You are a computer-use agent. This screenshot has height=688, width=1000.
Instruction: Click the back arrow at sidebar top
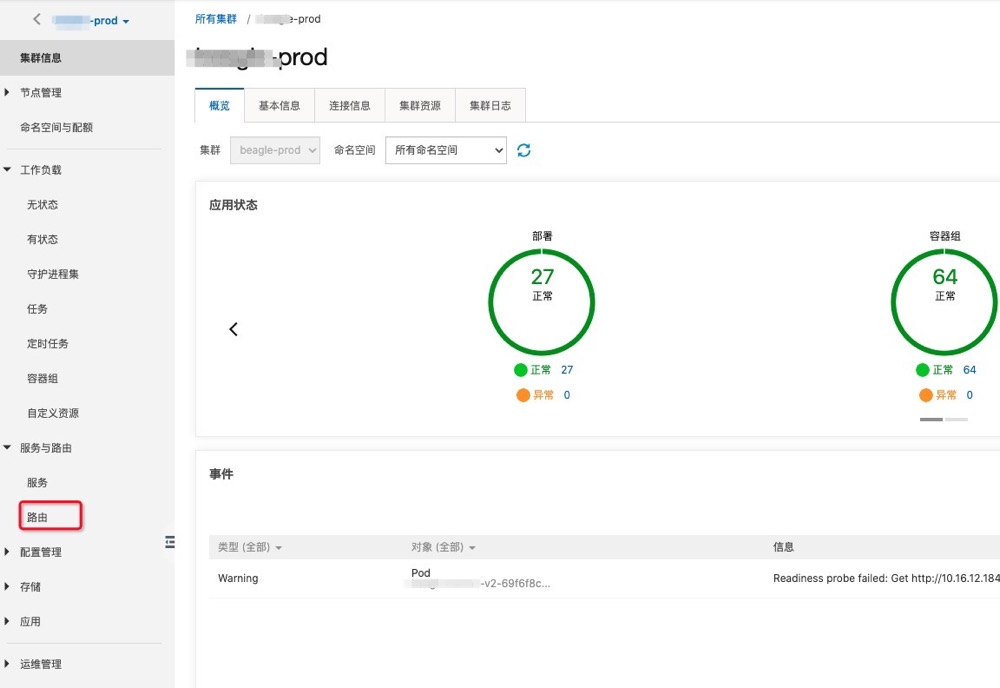coord(37,19)
